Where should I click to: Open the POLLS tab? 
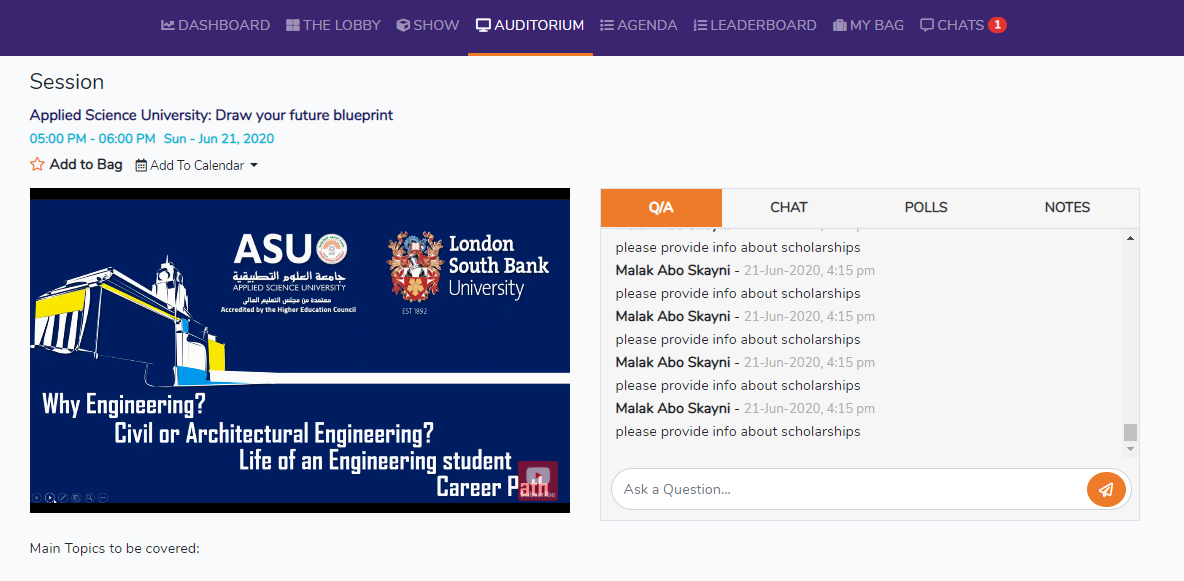927,208
